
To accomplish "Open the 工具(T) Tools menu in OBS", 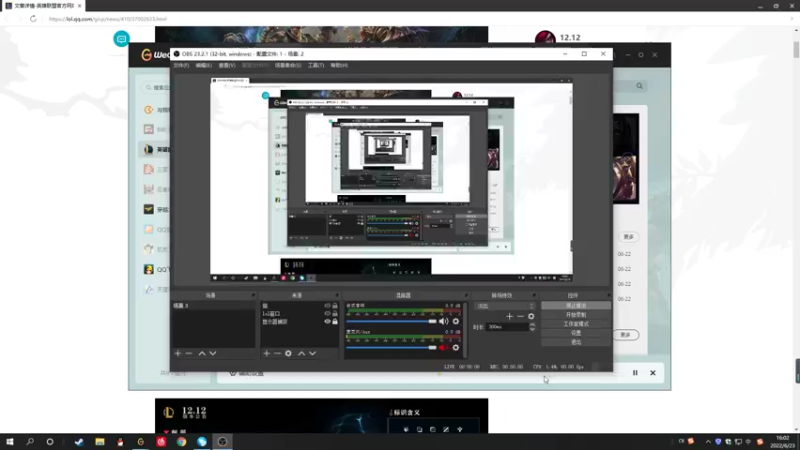I will click(x=316, y=65).
